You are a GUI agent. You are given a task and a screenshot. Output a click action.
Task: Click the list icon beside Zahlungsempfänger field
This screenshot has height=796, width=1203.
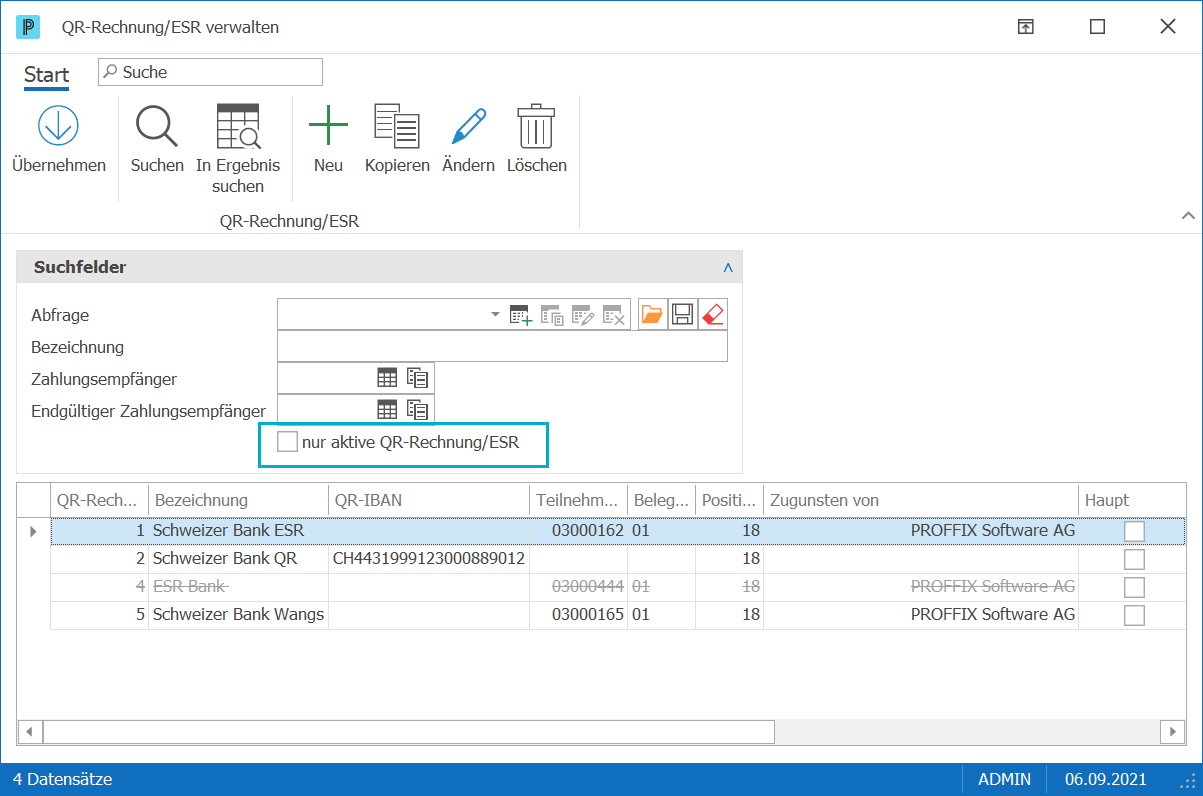[x=417, y=378]
